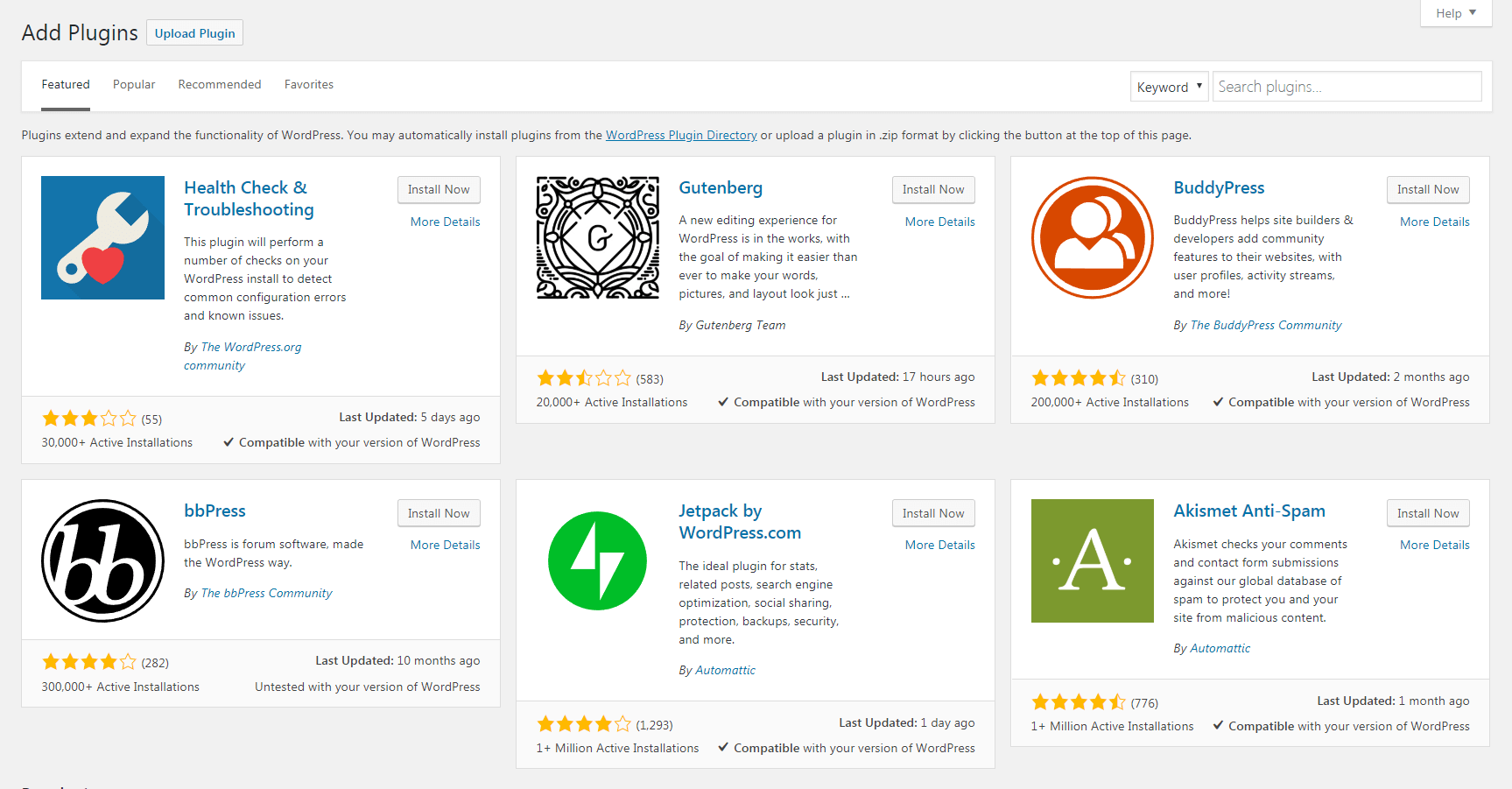Click the star rating for BuddyPress
Screen dimensions: 1512x789
[x=1079, y=377]
